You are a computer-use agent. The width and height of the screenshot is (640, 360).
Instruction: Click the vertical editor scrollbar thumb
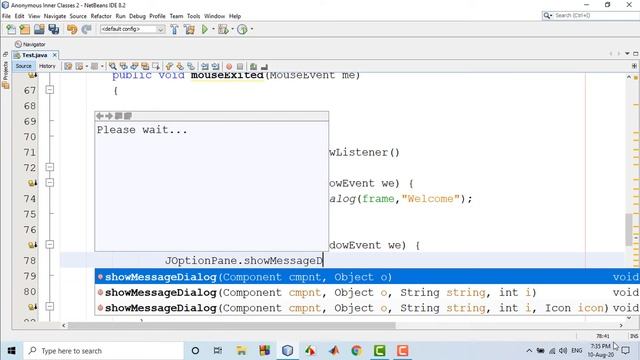coord(629,229)
